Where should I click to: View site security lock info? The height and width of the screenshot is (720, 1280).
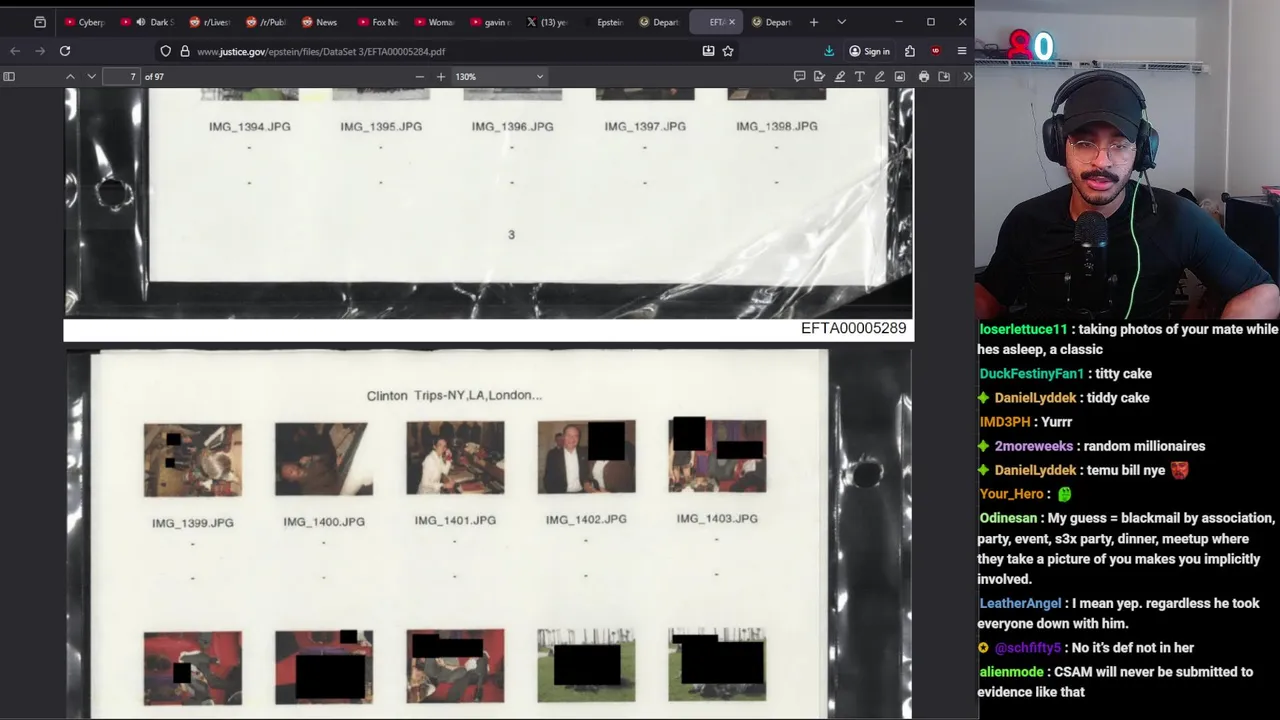(184, 51)
